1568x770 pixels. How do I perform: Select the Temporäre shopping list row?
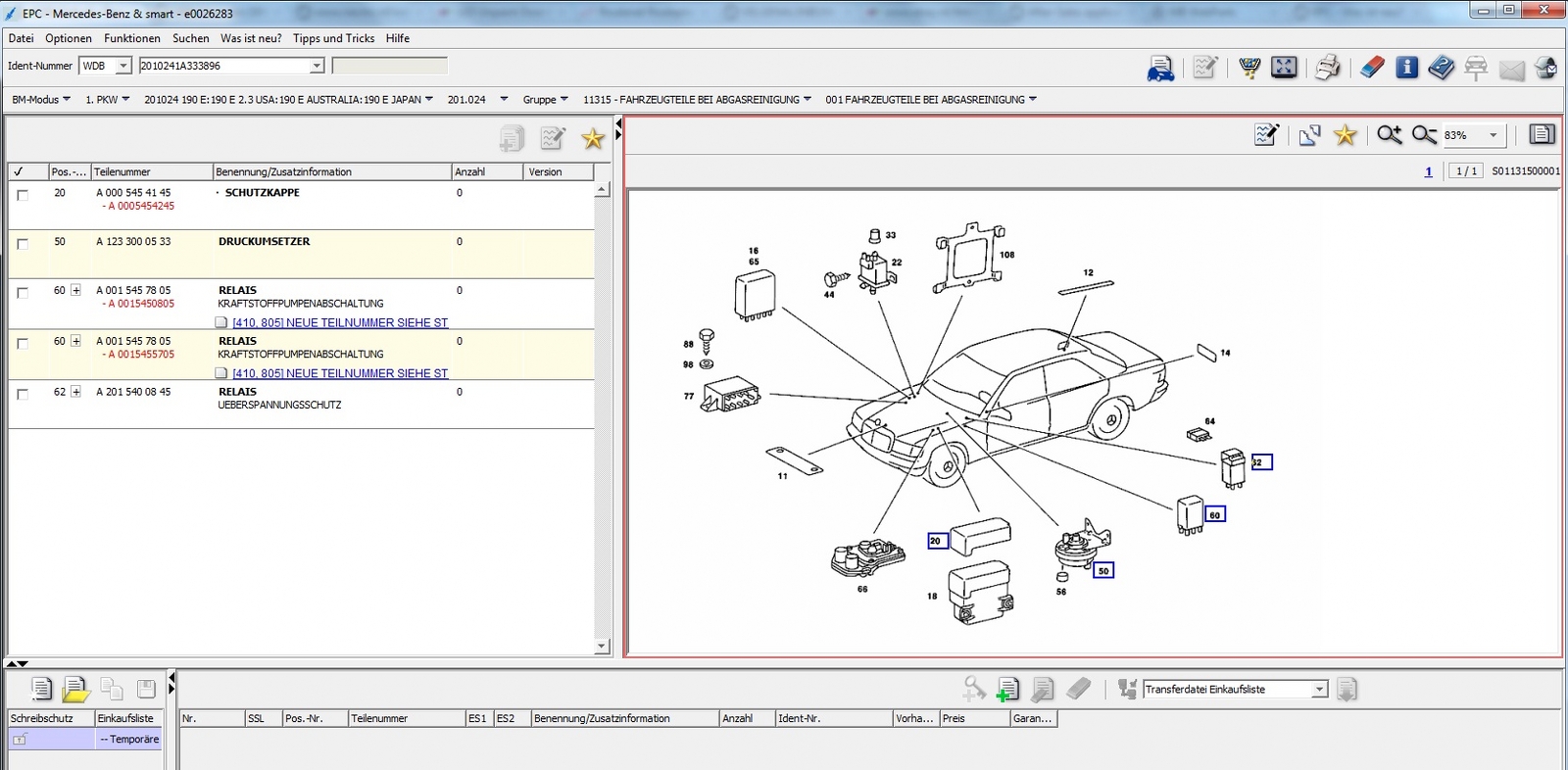click(x=84, y=740)
